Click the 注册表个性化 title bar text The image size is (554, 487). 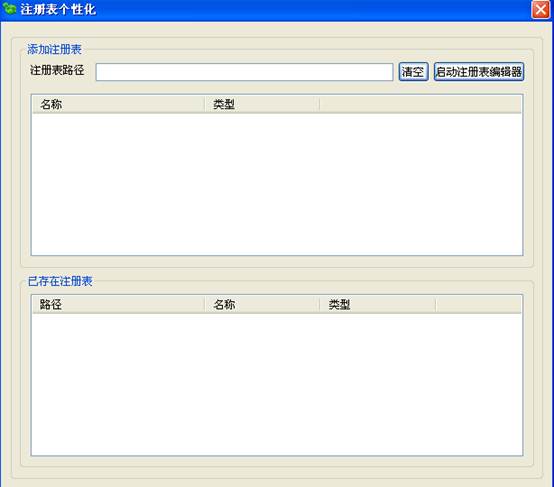(x=58, y=9)
